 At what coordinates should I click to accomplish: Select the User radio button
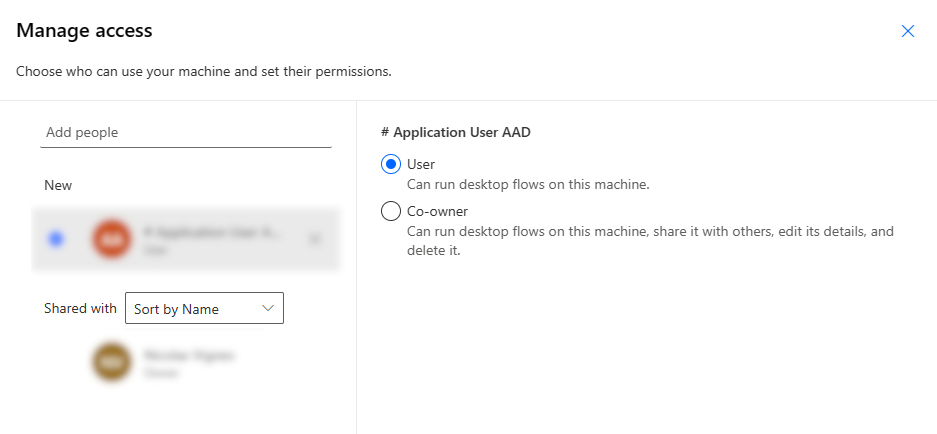click(391, 165)
